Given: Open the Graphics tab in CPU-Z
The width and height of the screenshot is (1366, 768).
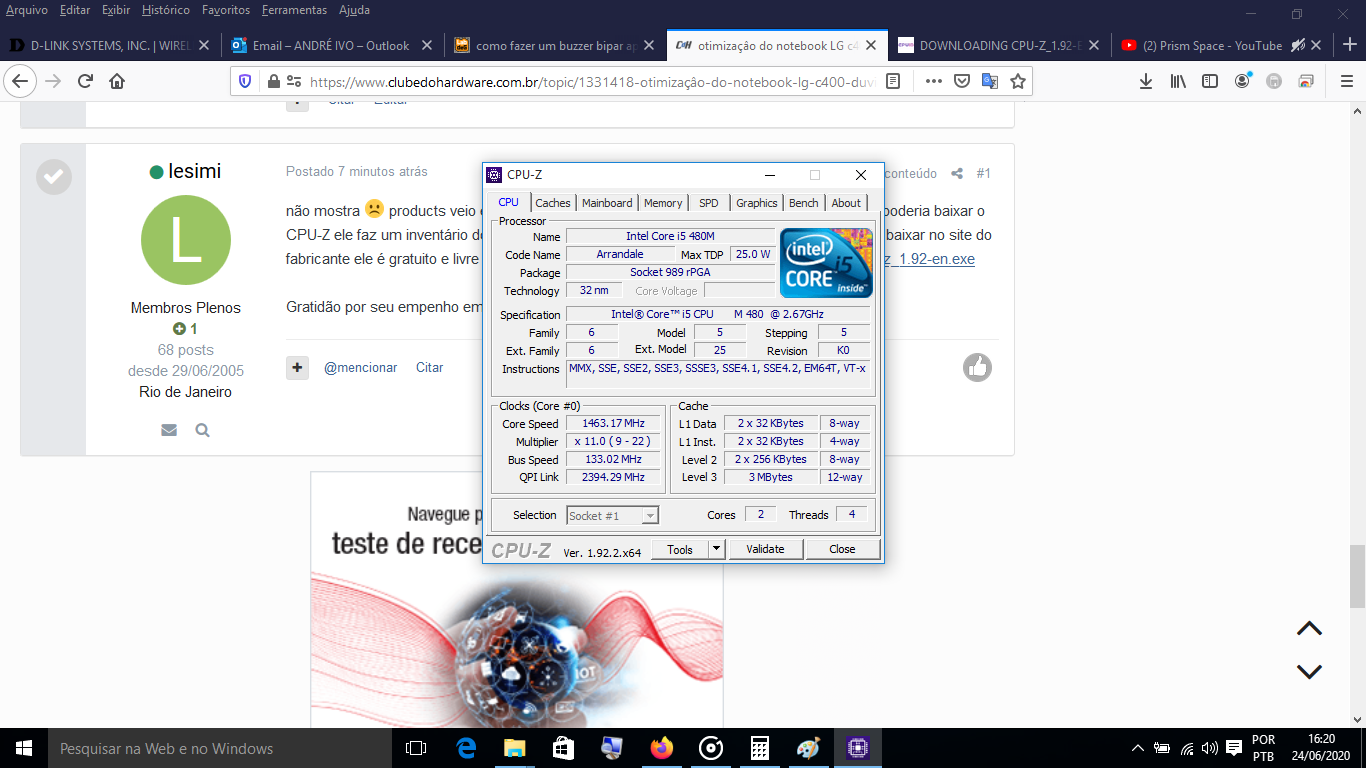Looking at the screenshot, I should click(x=757, y=203).
